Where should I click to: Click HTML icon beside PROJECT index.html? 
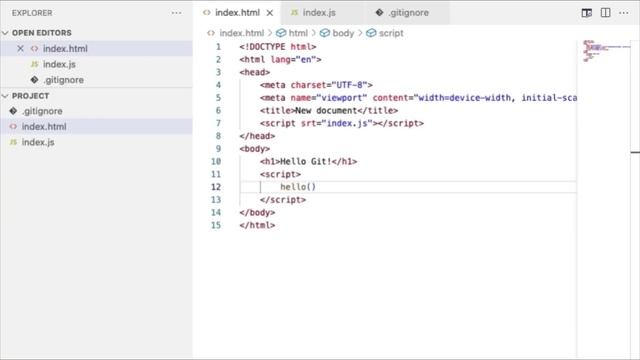(13, 127)
